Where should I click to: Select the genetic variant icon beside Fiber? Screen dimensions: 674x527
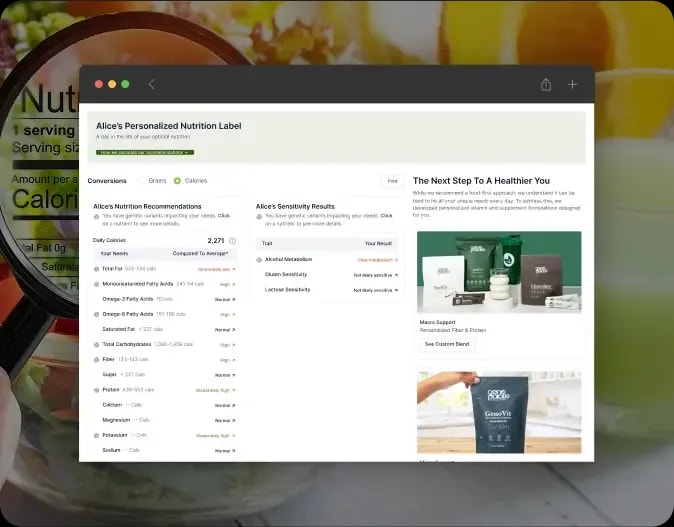pyautogui.click(x=96, y=360)
